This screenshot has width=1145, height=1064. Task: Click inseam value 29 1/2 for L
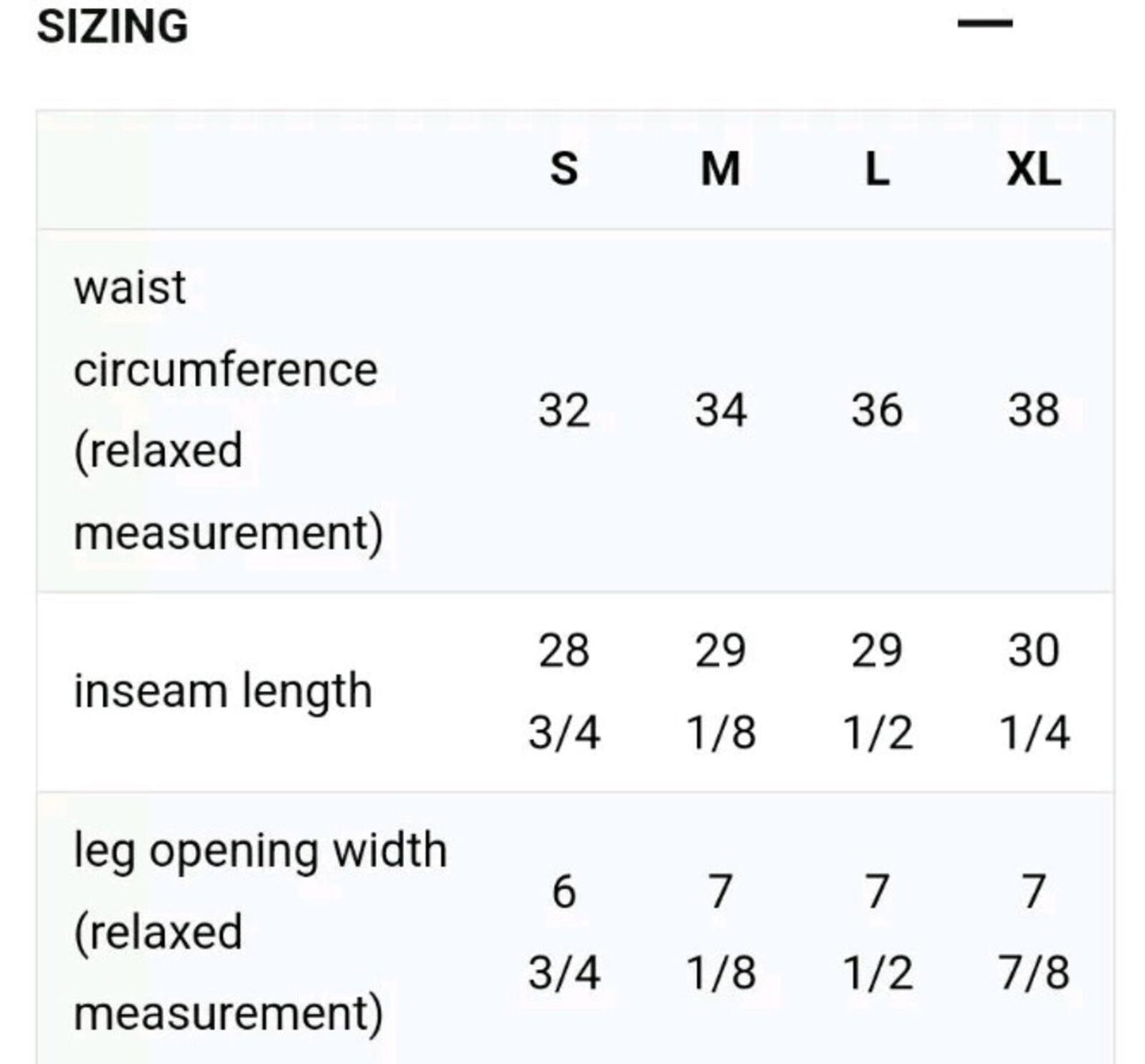click(x=876, y=691)
